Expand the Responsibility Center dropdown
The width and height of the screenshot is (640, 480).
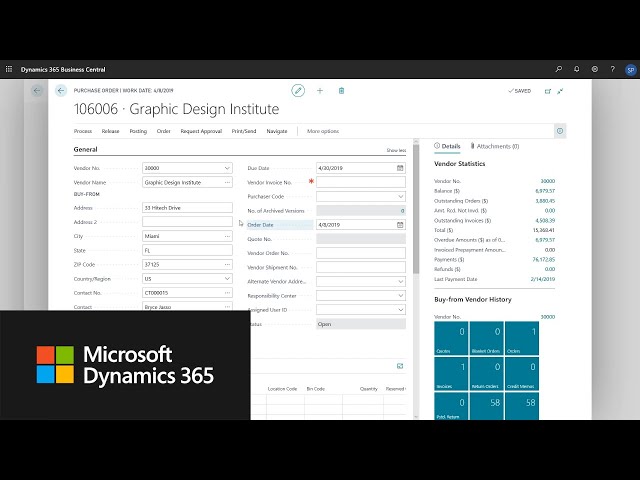pos(401,296)
